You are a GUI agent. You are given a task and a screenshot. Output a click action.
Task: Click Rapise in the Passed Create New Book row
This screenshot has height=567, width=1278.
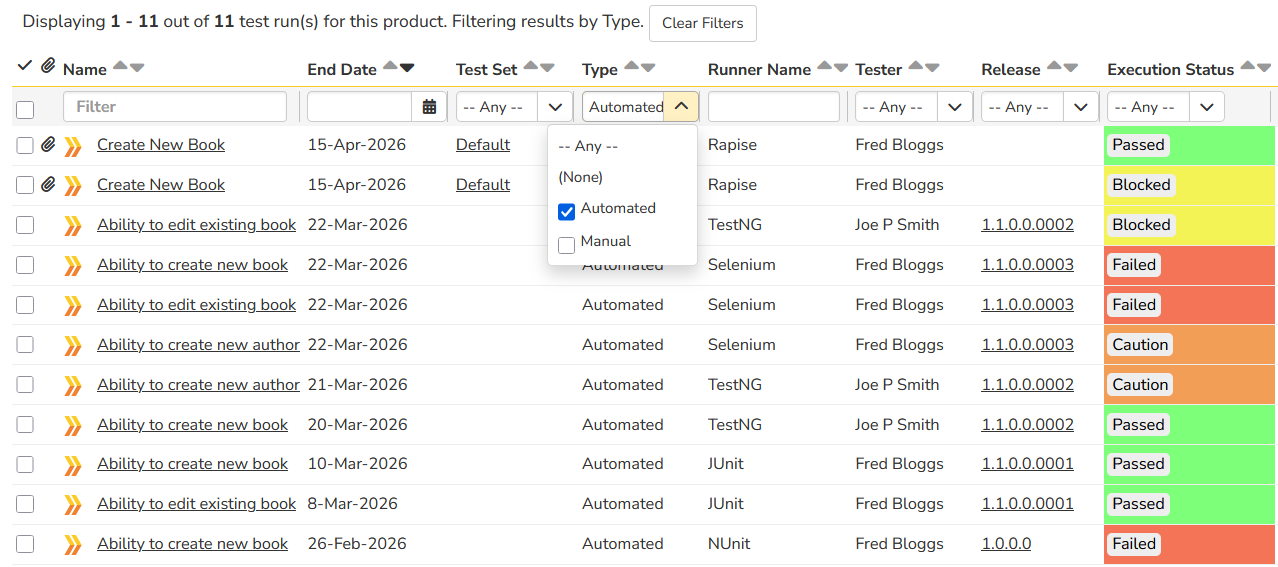[732, 145]
